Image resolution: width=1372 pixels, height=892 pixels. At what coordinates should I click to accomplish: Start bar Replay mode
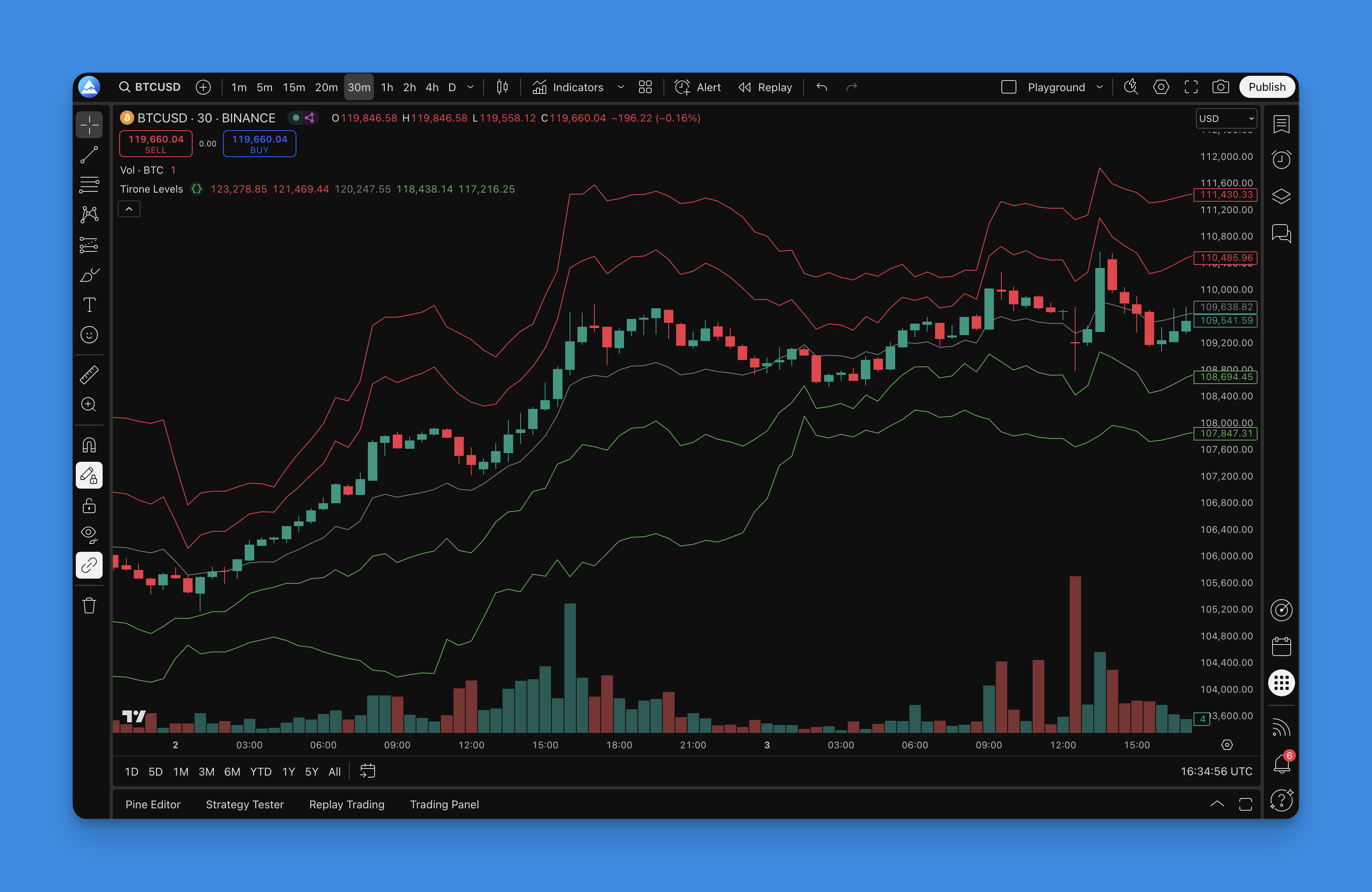click(765, 87)
